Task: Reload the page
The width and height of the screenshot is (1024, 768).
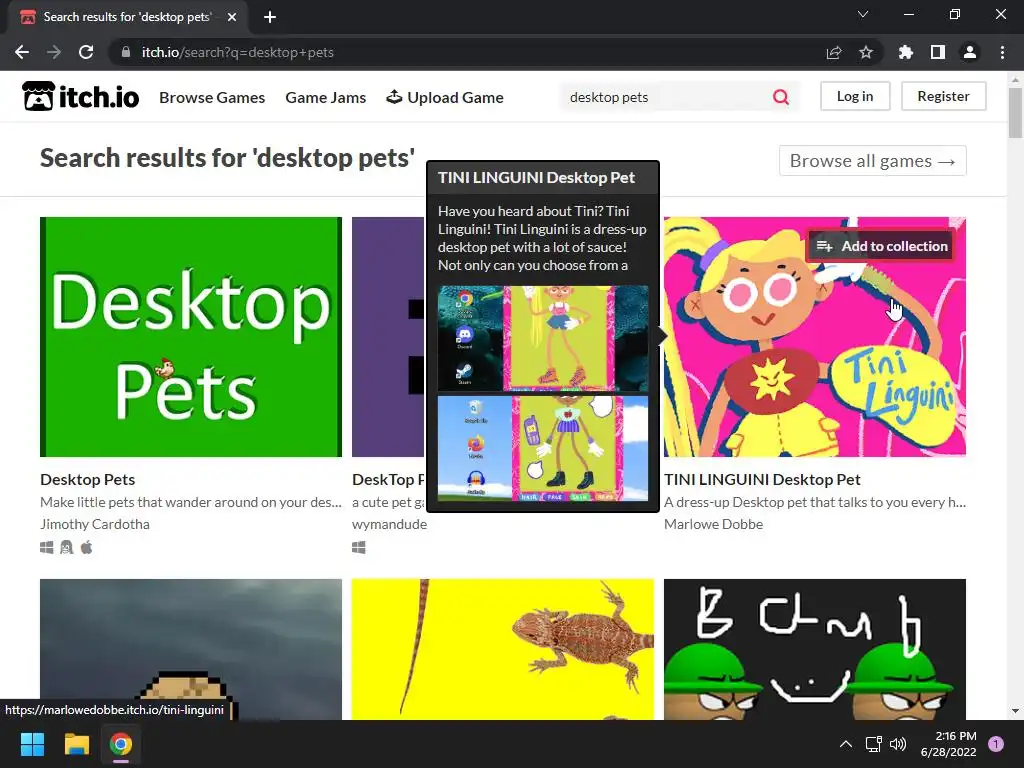Action: pyautogui.click(x=86, y=52)
